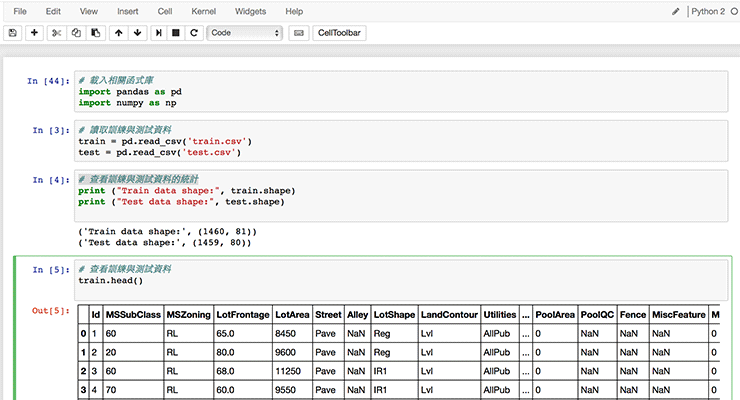Open the Kernel menu

point(202,11)
